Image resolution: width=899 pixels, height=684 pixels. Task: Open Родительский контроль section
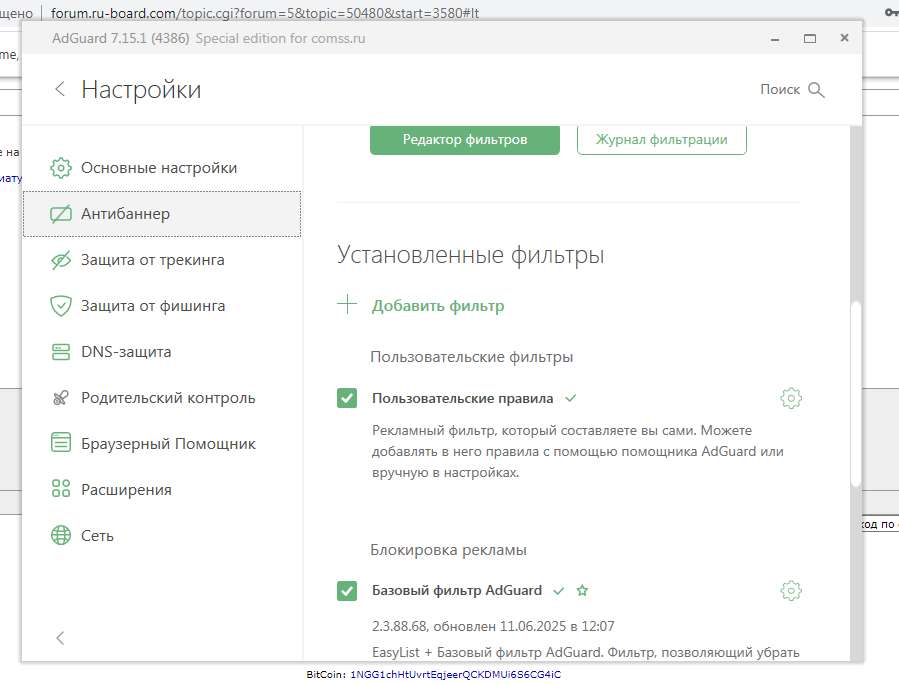click(162, 397)
